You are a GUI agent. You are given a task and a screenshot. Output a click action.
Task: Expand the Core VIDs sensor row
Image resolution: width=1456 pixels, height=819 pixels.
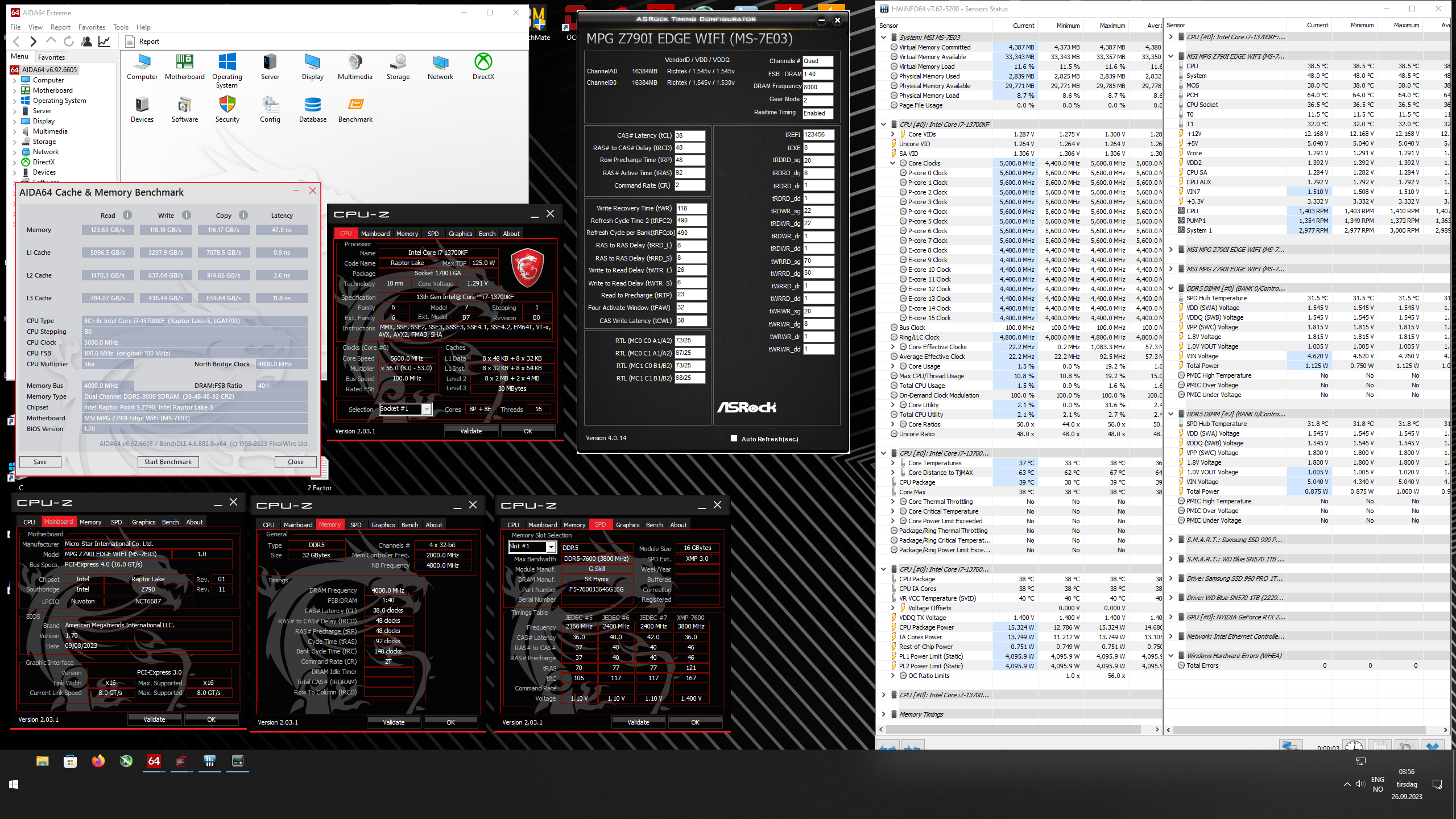click(893, 134)
